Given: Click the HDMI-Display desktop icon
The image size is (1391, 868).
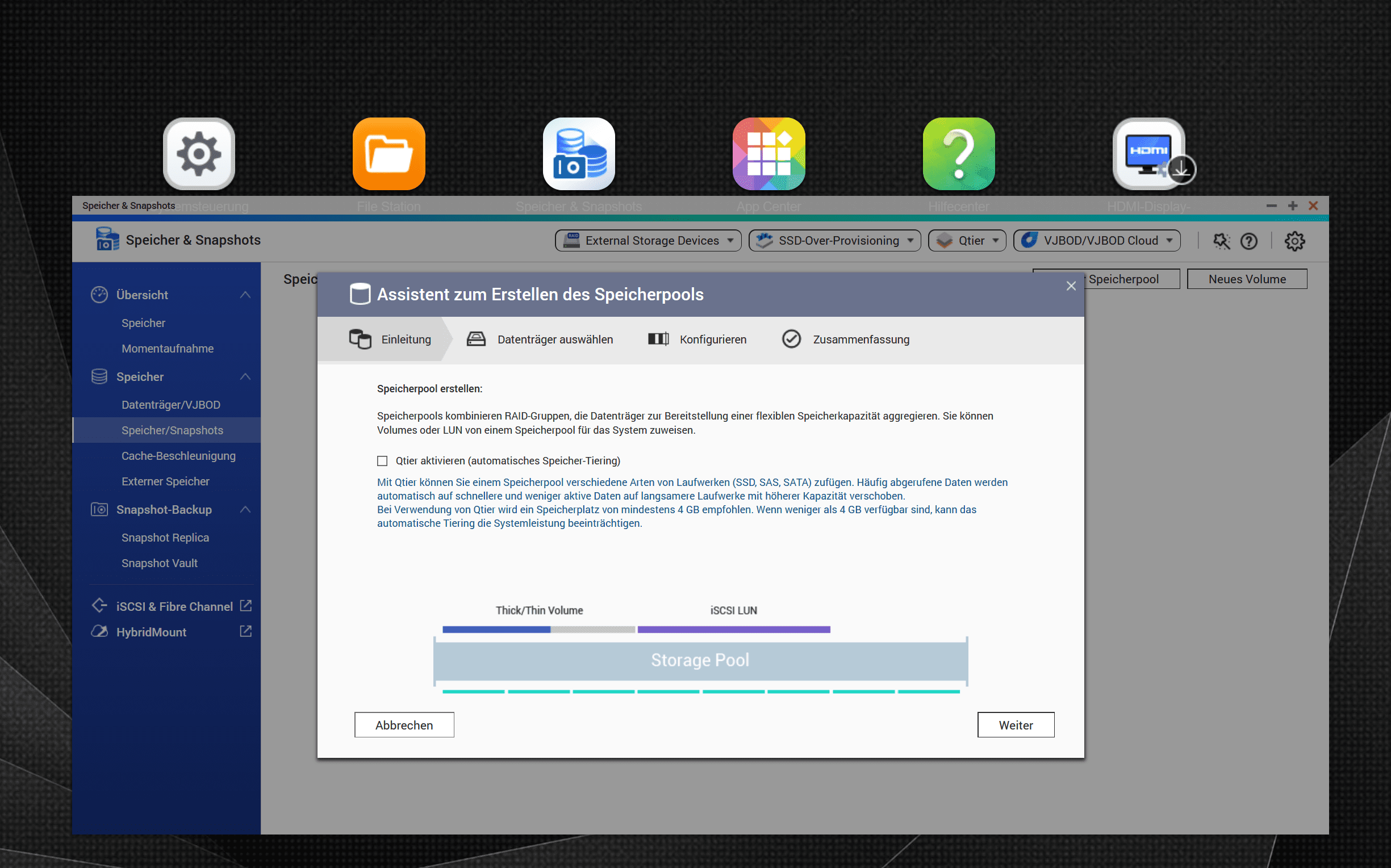Looking at the screenshot, I should click(1148, 153).
